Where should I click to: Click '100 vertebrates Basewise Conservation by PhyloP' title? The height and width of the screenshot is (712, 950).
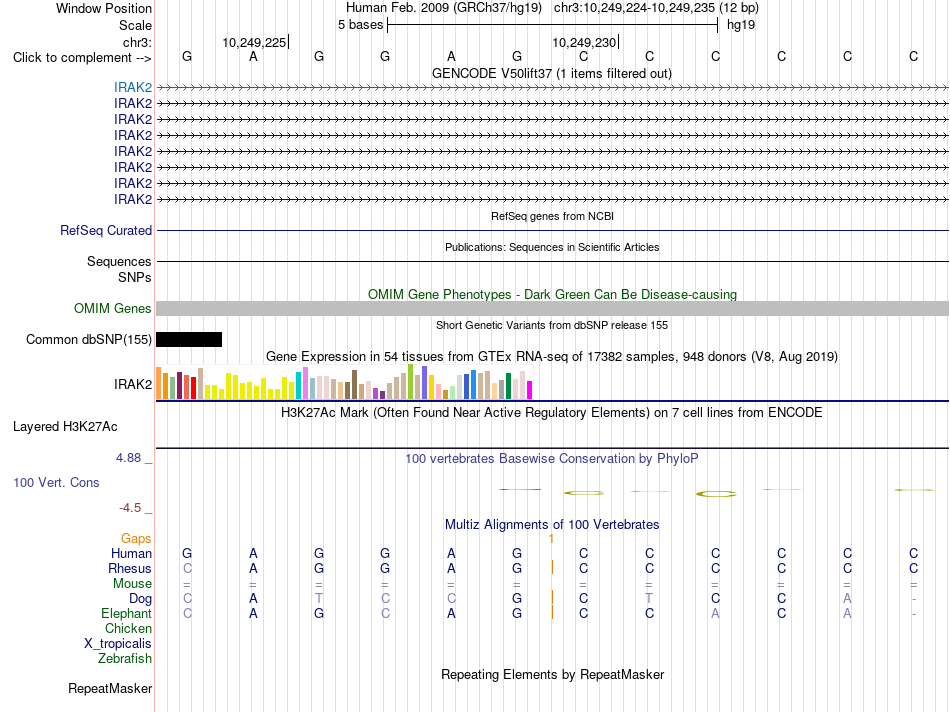pos(552,458)
